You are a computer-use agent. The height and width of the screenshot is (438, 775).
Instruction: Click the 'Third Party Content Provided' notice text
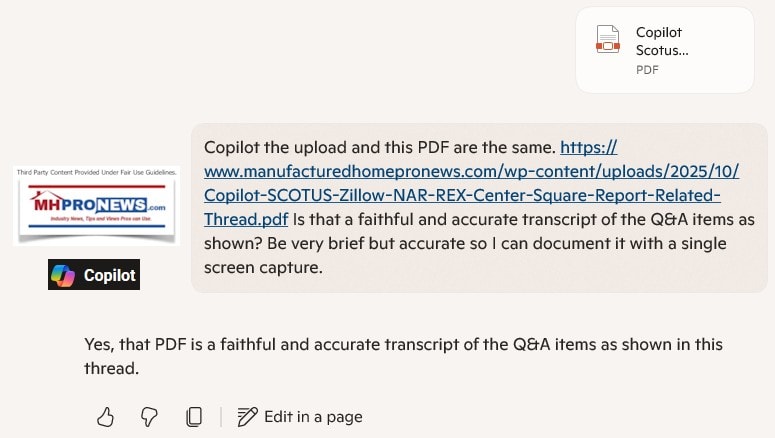[96, 173]
